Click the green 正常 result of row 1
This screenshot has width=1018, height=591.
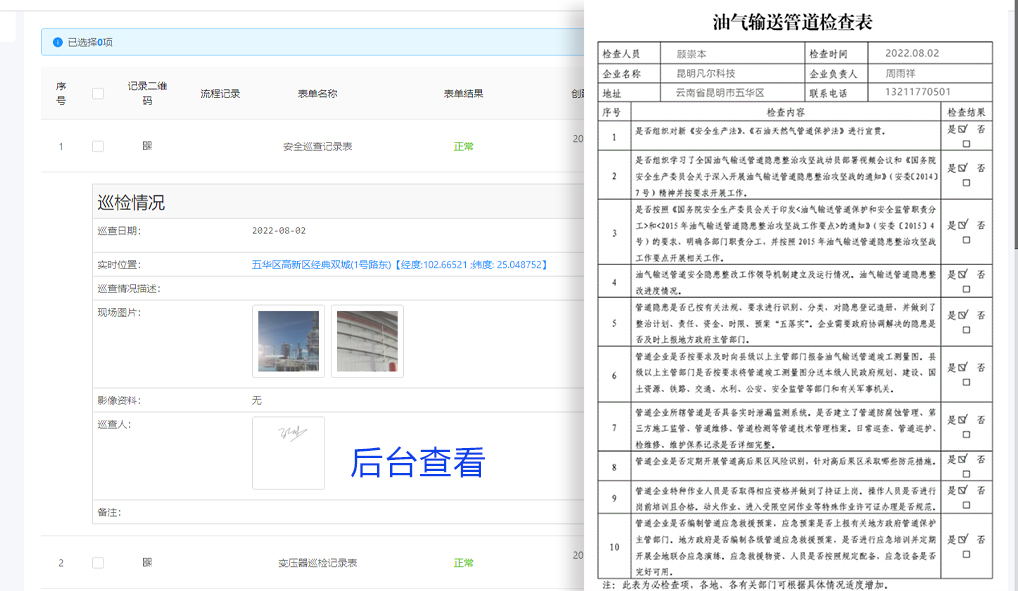pyautogui.click(x=463, y=145)
